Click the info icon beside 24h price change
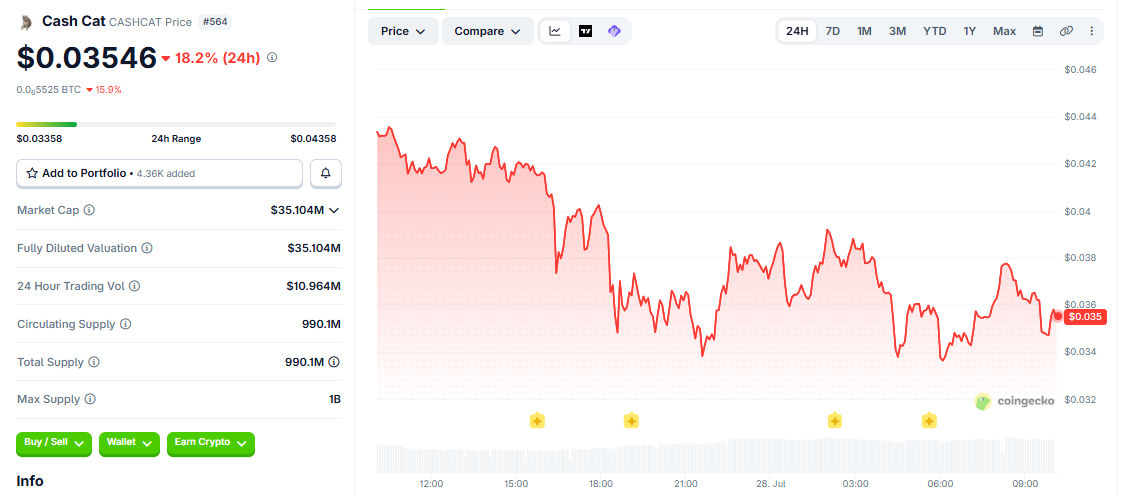The height and width of the screenshot is (494, 1122). (272, 57)
